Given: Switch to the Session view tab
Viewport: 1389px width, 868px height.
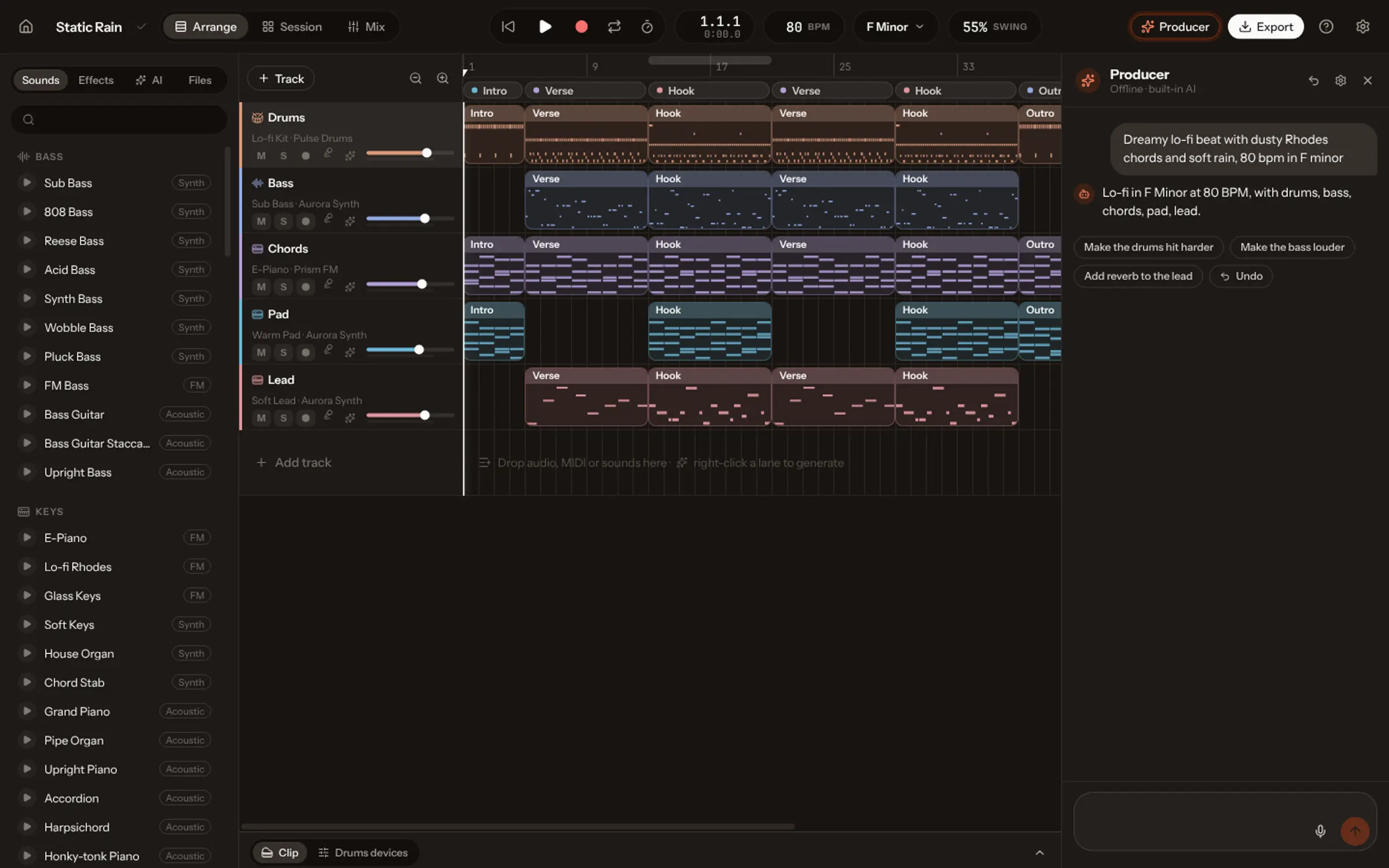Looking at the screenshot, I should [292, 27].
